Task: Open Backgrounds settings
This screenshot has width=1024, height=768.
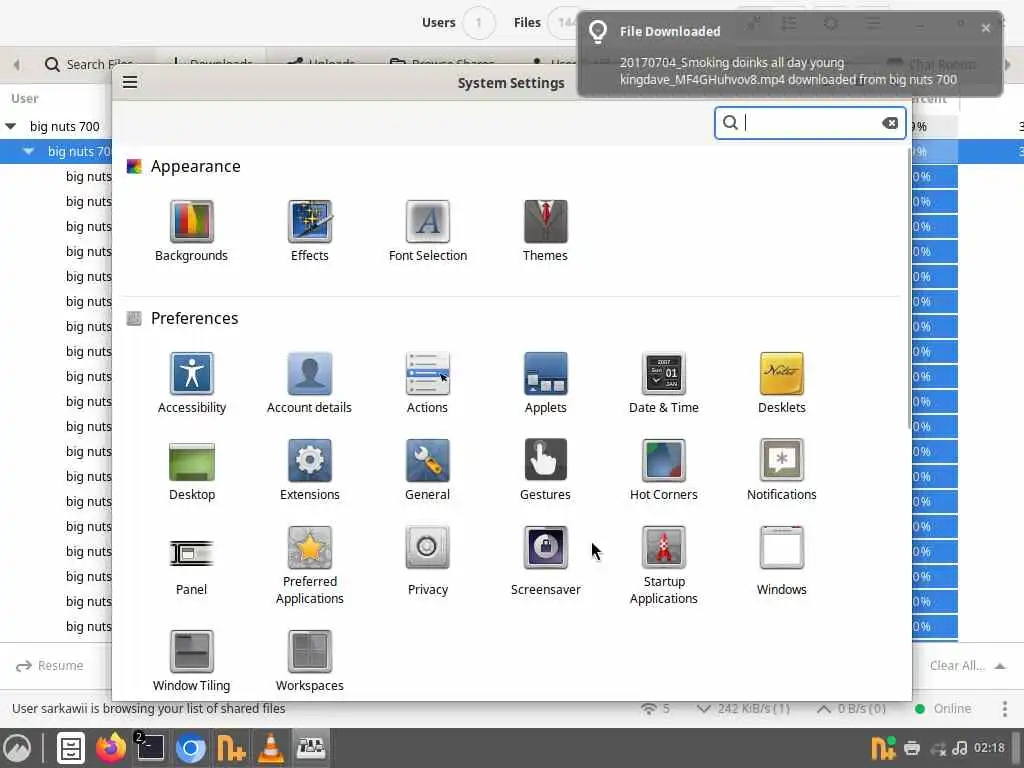Action: coord(191,231)
